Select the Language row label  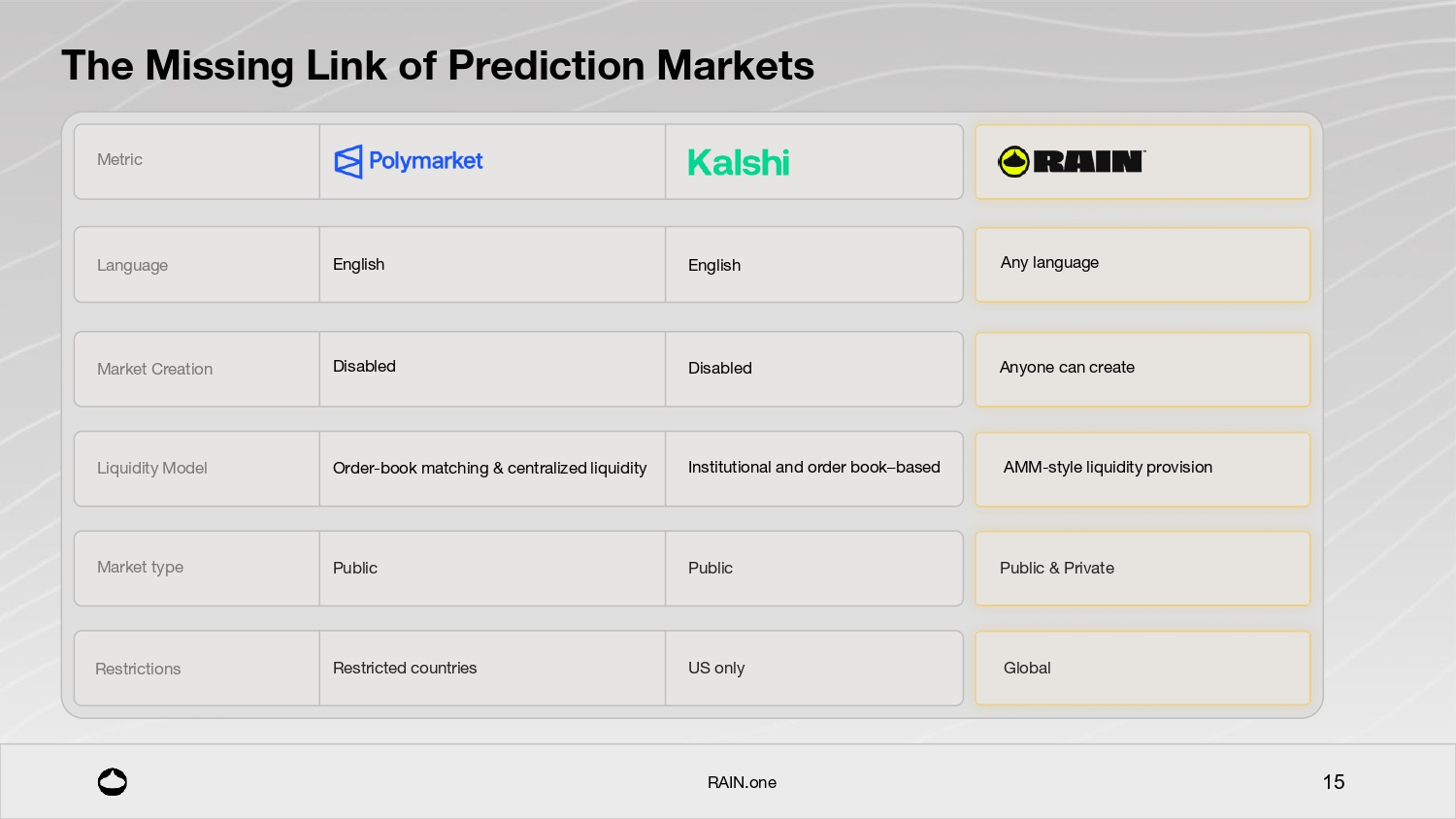[x=132, y=266]
